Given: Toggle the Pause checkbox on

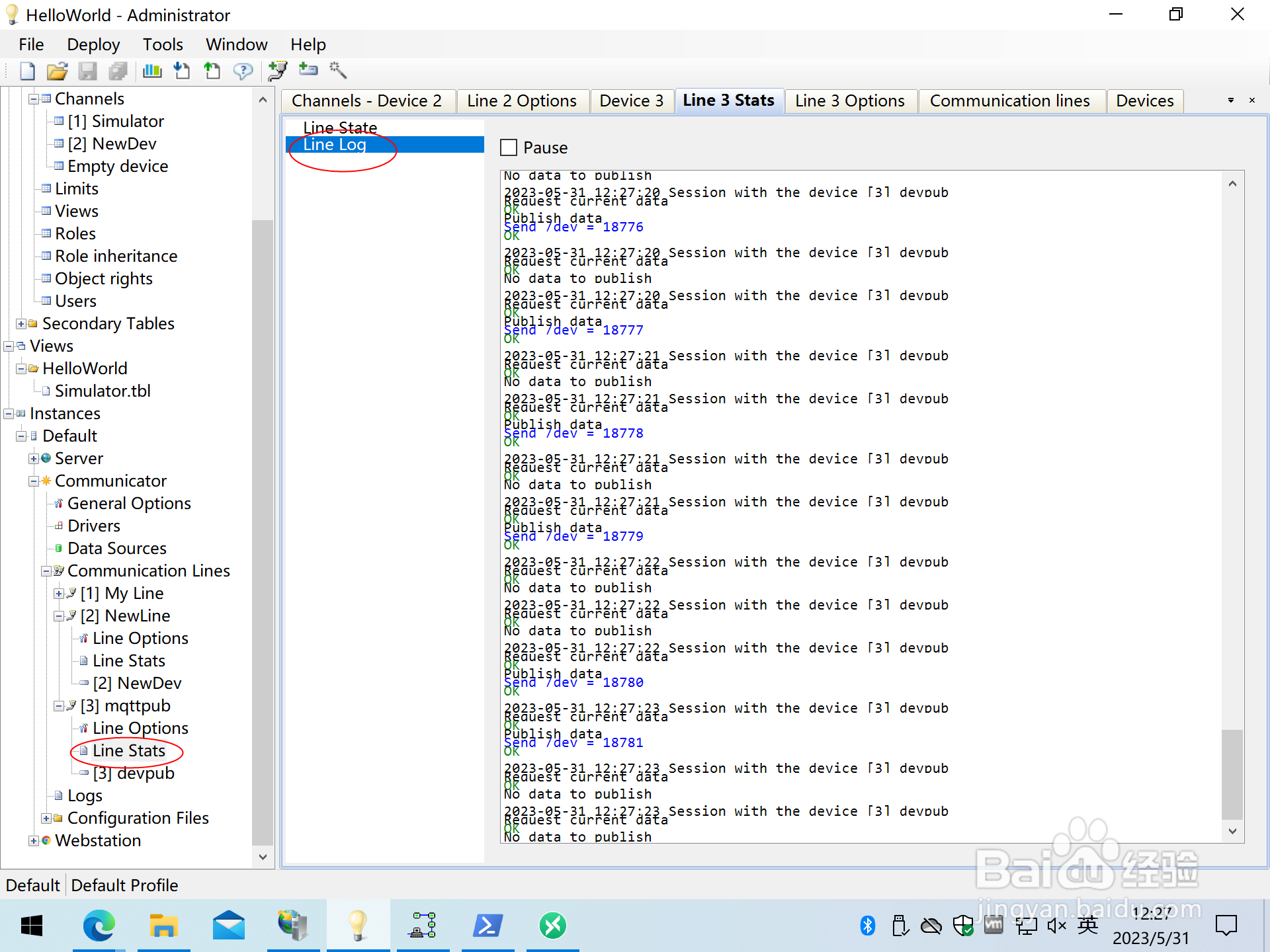Looking at the screenshot, I should pyautogui.click(x=509, y=147).
